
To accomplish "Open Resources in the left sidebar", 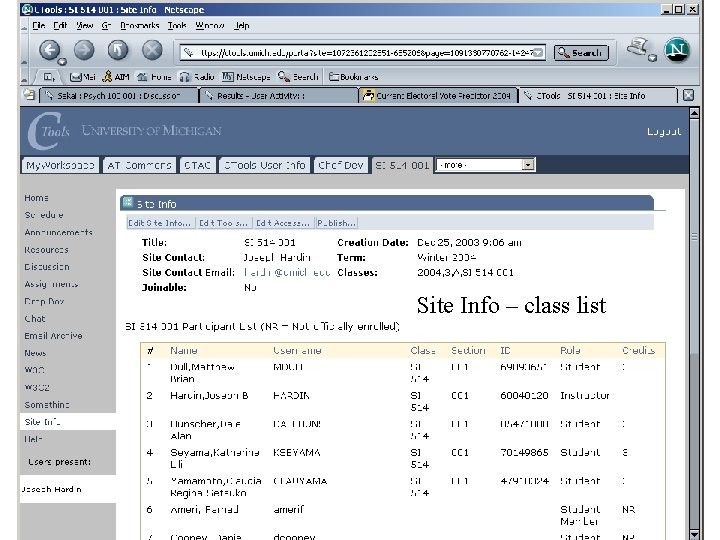I will [x=46, y=250].
